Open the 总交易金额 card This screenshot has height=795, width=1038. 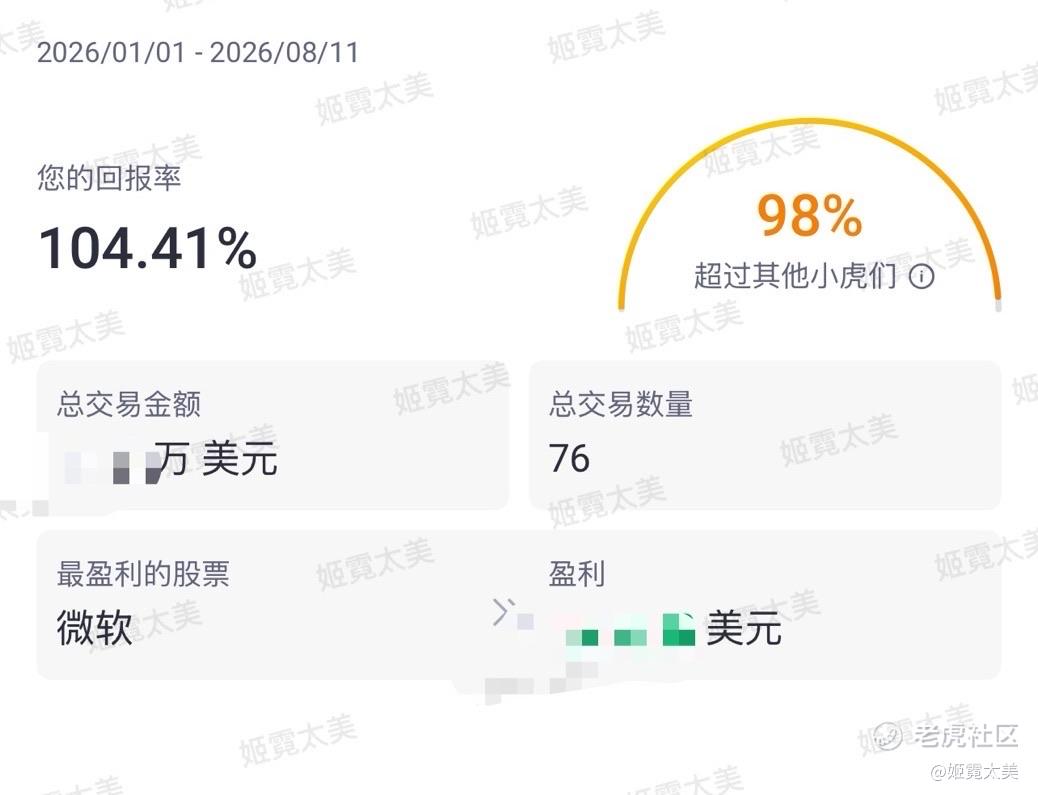[272, 435]
